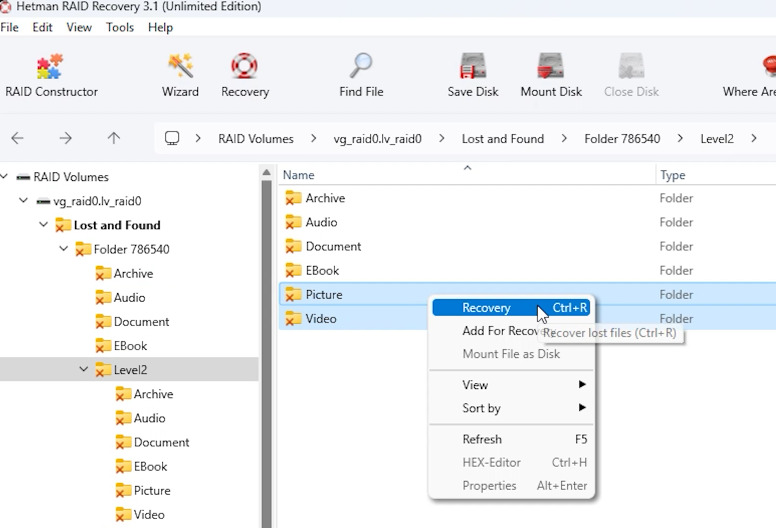
Task: Click the Video folder icon in the file list
Action: click(293, 319)
